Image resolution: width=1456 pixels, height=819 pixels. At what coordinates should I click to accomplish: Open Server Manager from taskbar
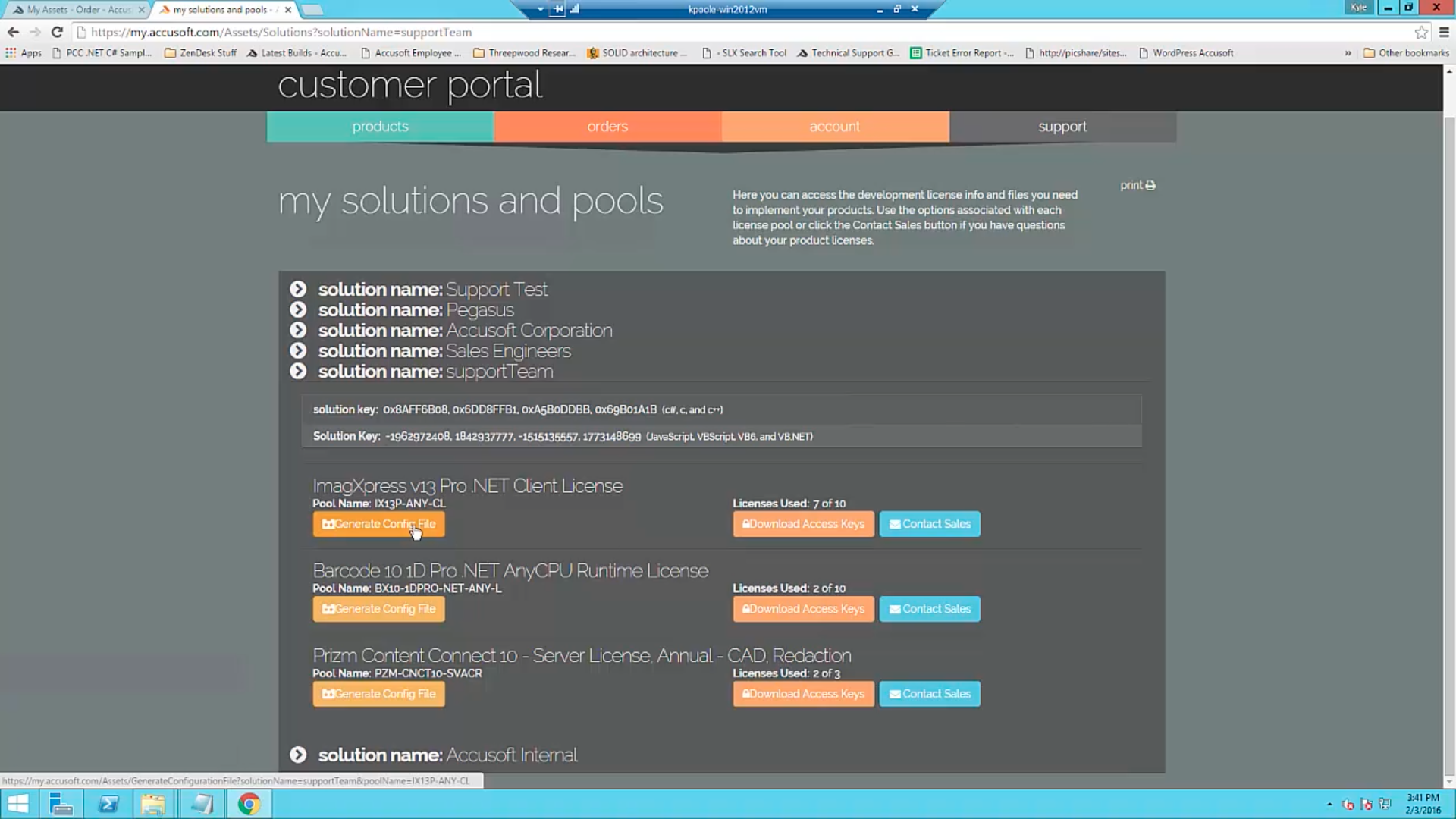pos(61,804)
